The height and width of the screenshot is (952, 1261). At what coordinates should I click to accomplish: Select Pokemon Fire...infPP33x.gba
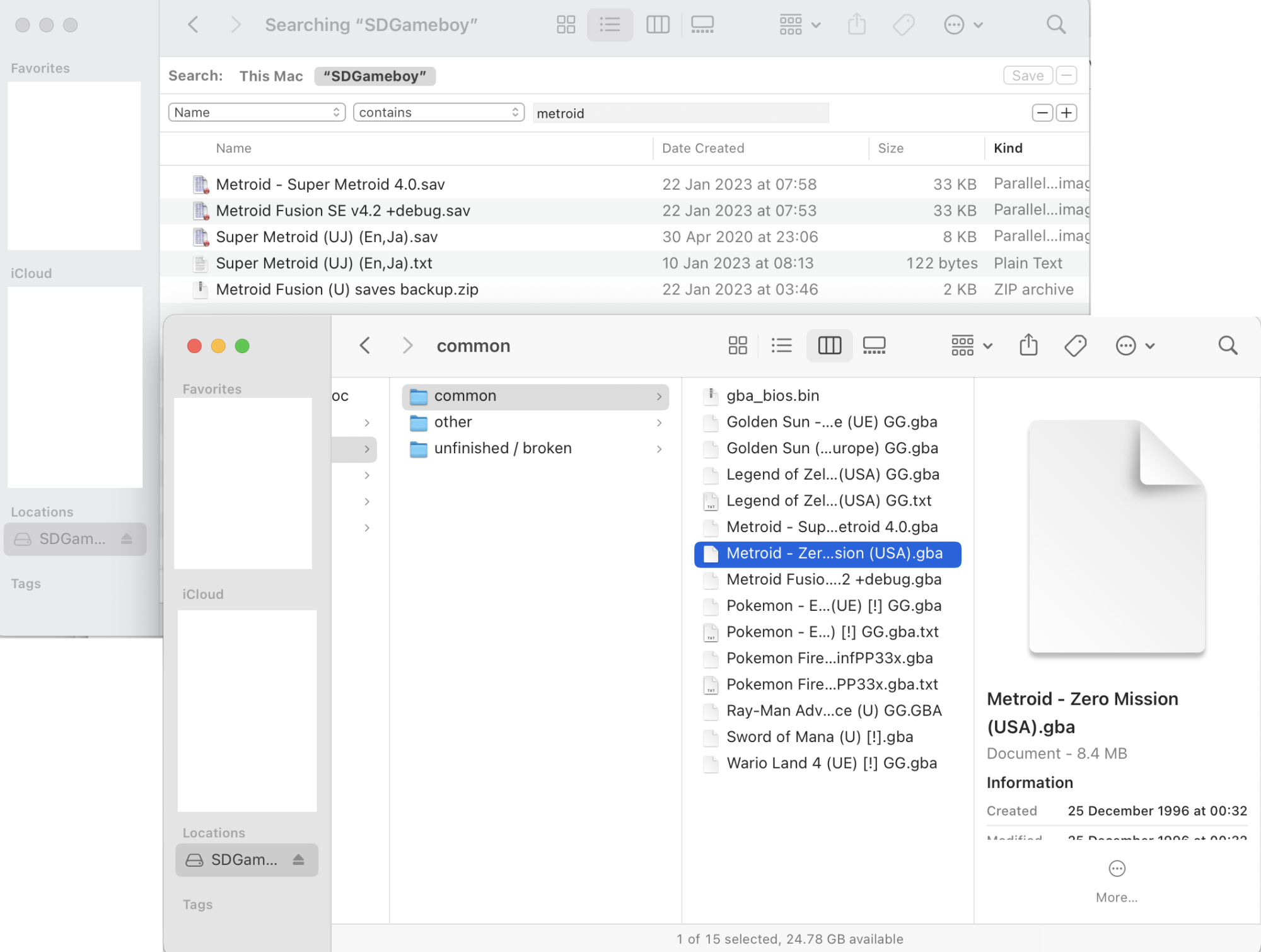point(827,659)
